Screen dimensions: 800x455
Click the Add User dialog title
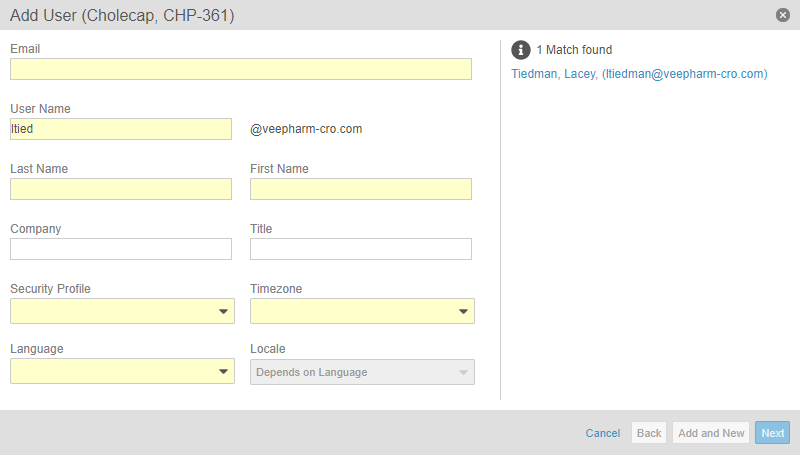[x=122, y=15]
